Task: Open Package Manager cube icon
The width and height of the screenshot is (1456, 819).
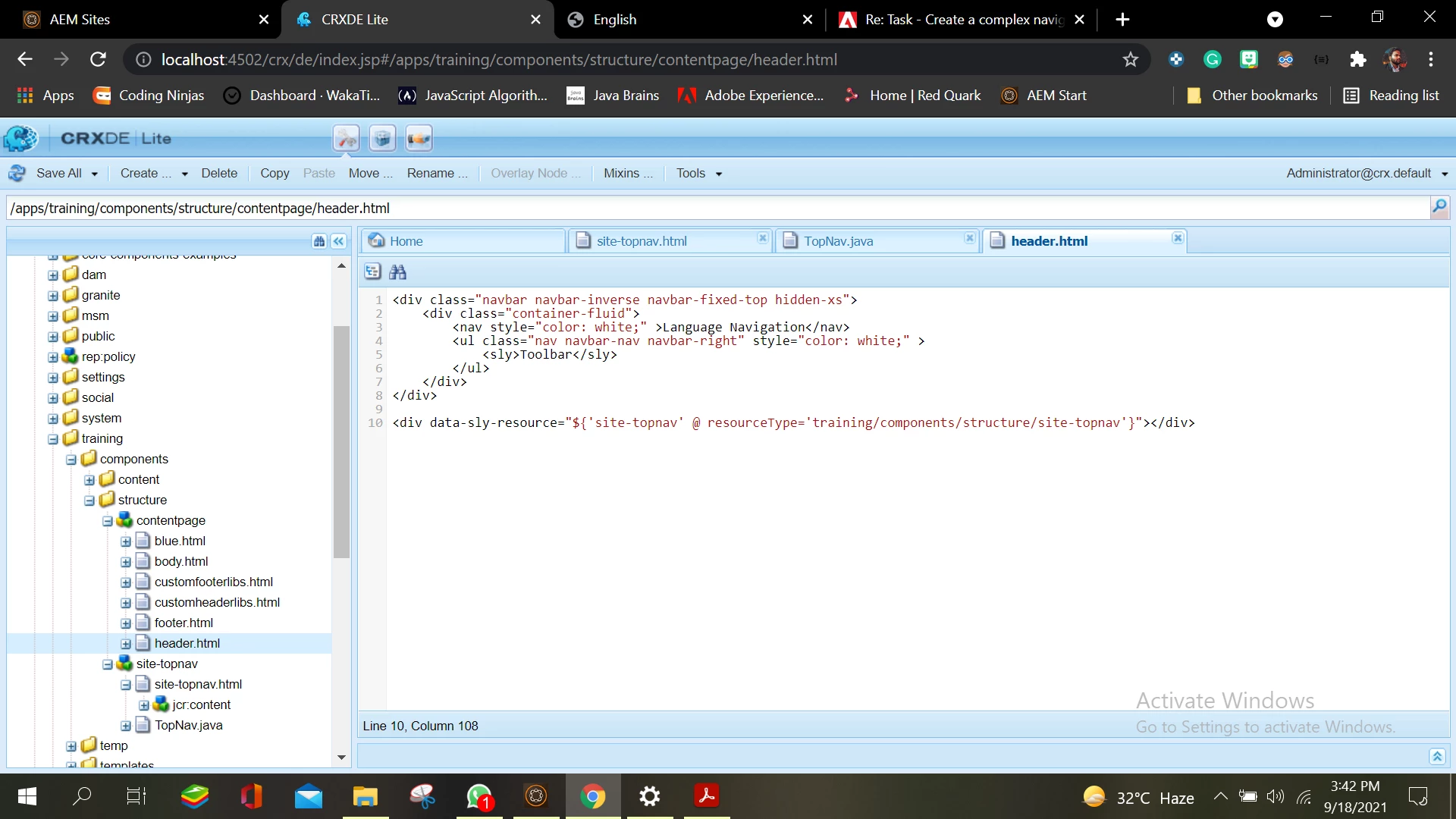Action: [x=383, y=139]
